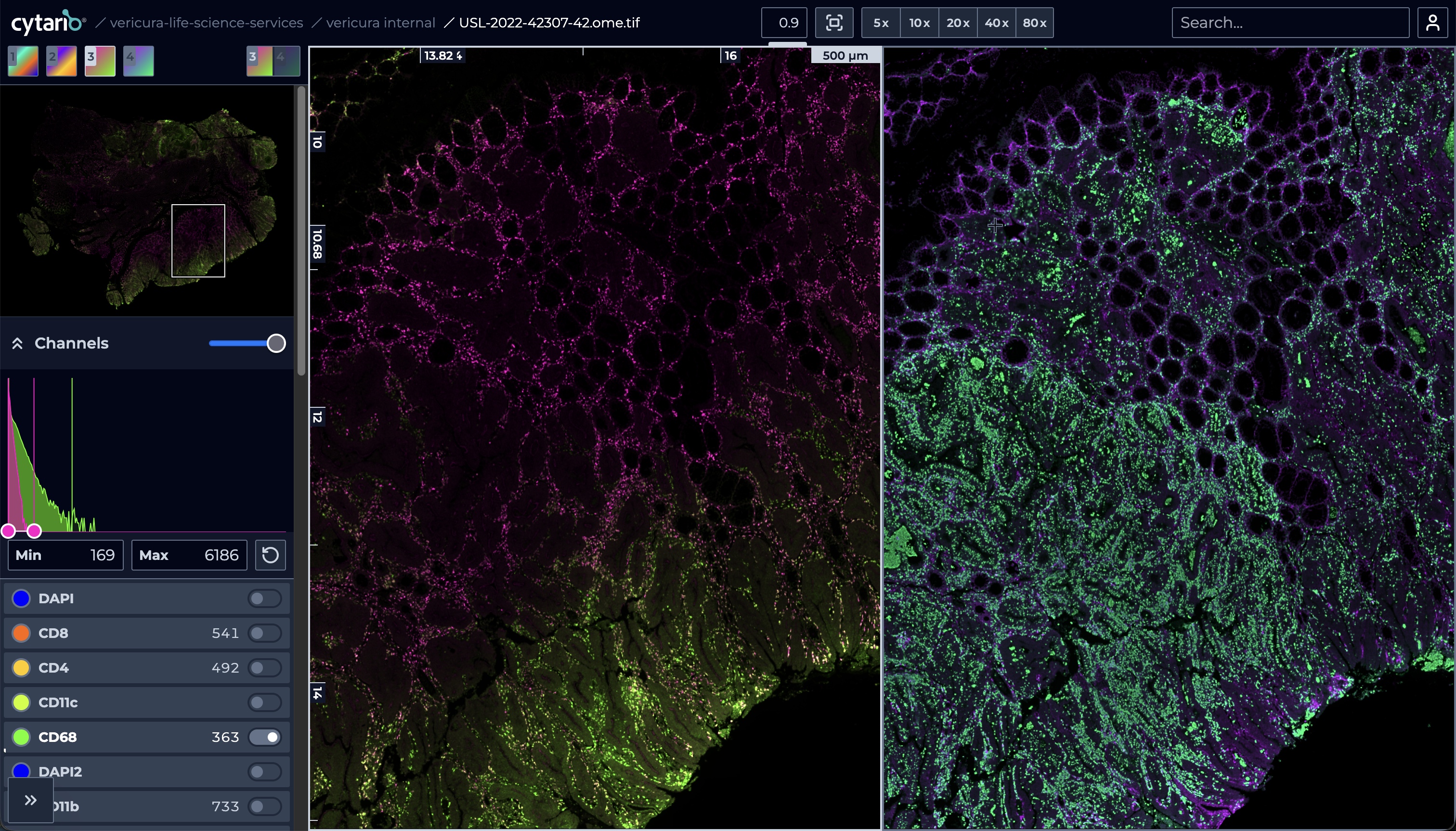Set magnification to 20x
This screenshot has width=1456, height=831.
click(957, 23)
